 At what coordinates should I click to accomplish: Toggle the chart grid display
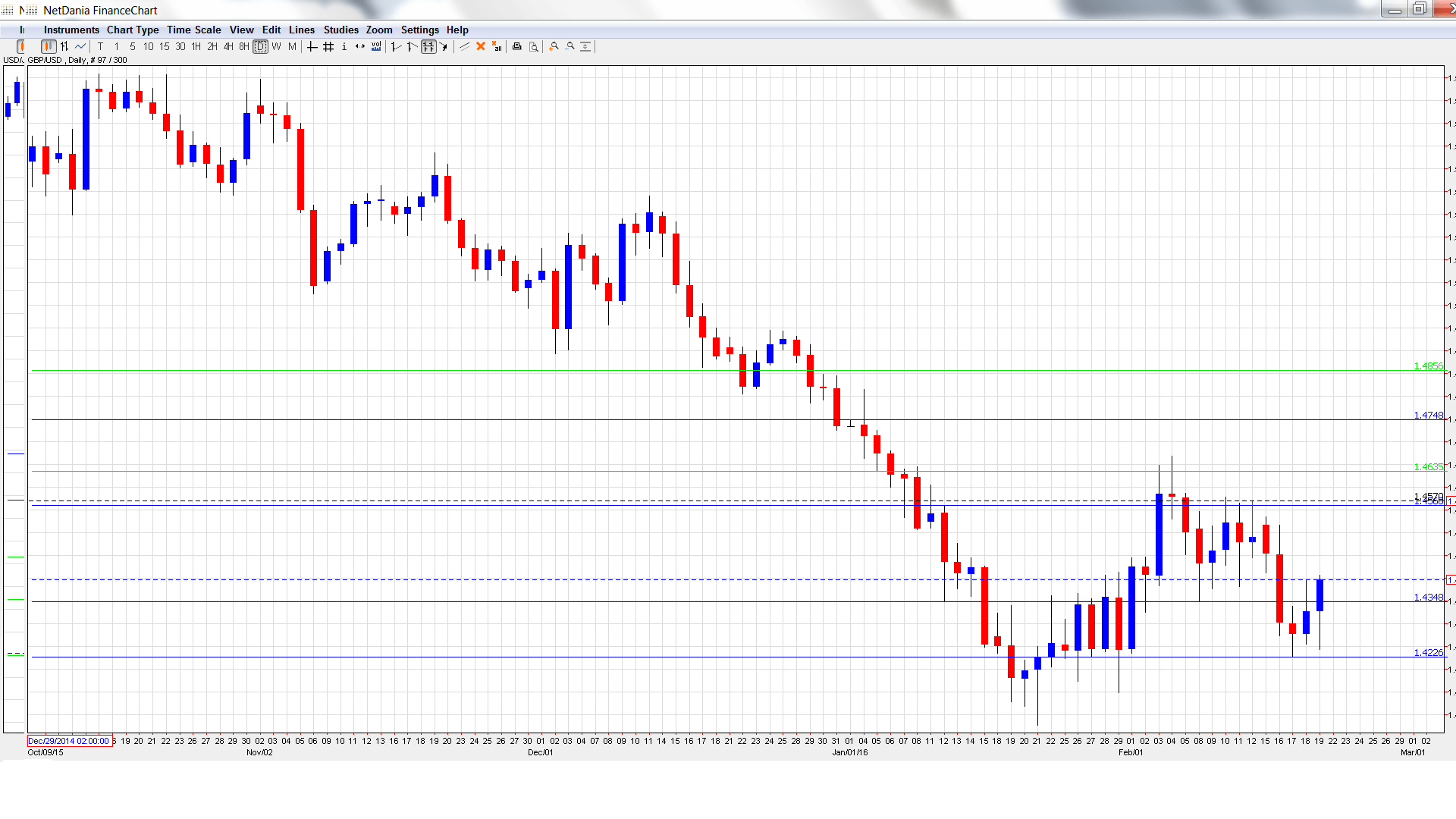pos(327,46)
